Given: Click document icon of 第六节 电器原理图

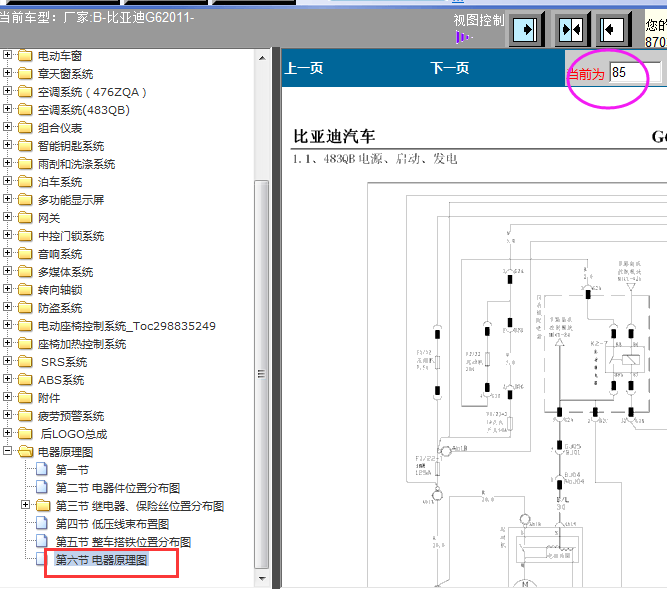Looking at the screenshot, I should point(42,559).
